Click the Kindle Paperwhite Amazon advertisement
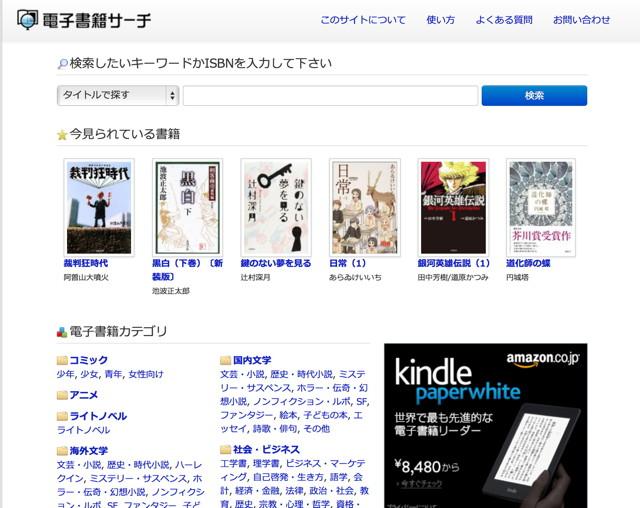640x508 pixels. coord(486,426)
